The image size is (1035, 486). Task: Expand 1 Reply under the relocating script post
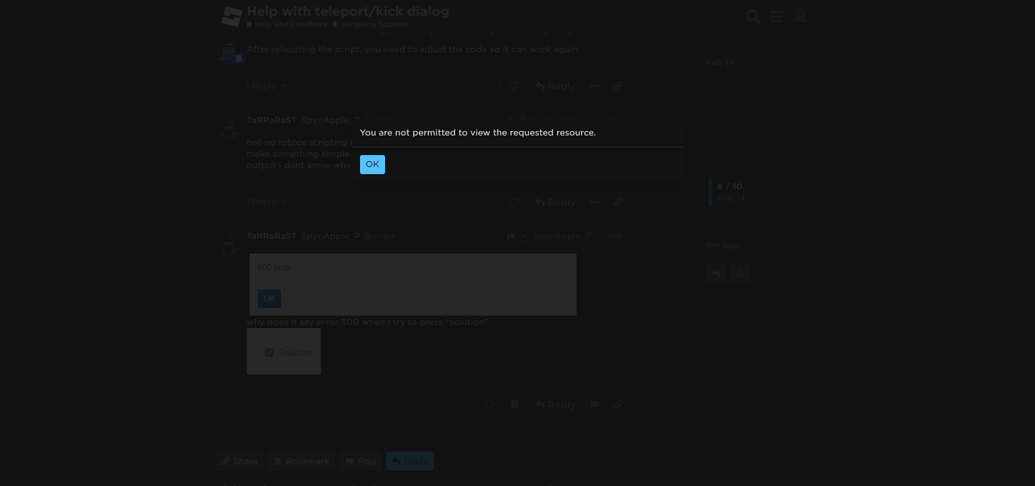[267, 86]
